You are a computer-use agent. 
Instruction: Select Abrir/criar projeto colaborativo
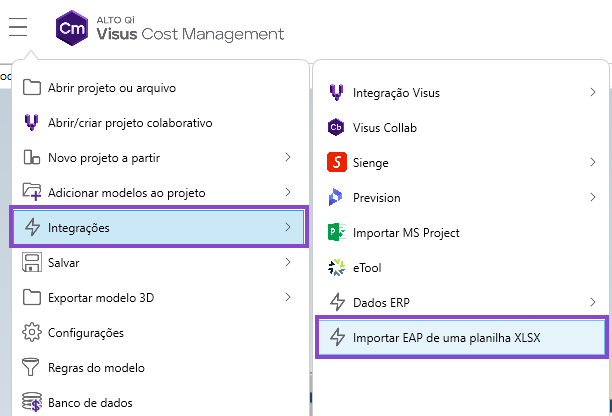130,123
